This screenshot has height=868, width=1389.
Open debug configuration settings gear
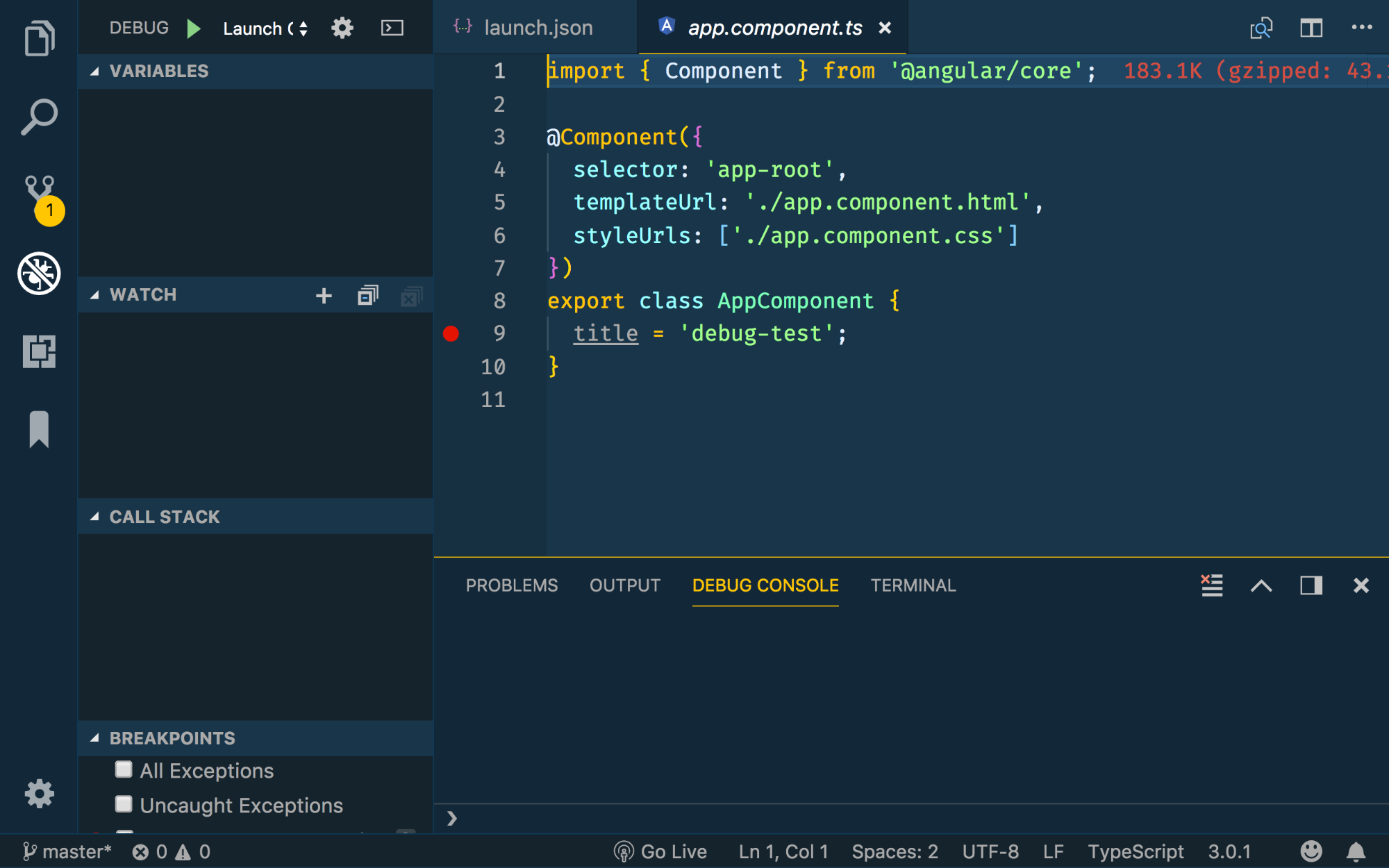[x=342, y=28]
